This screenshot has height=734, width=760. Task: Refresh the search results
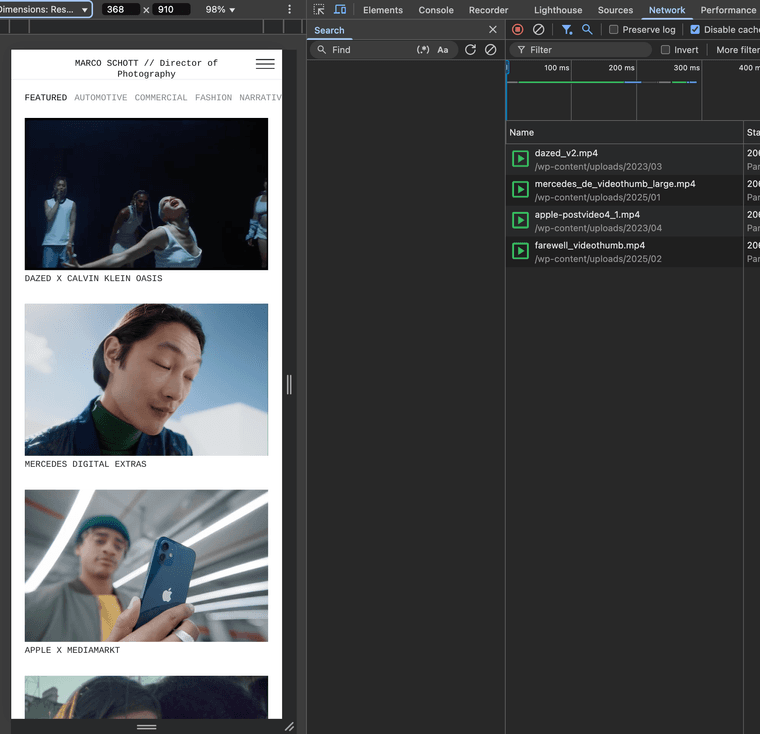click(x=470, y=49)
